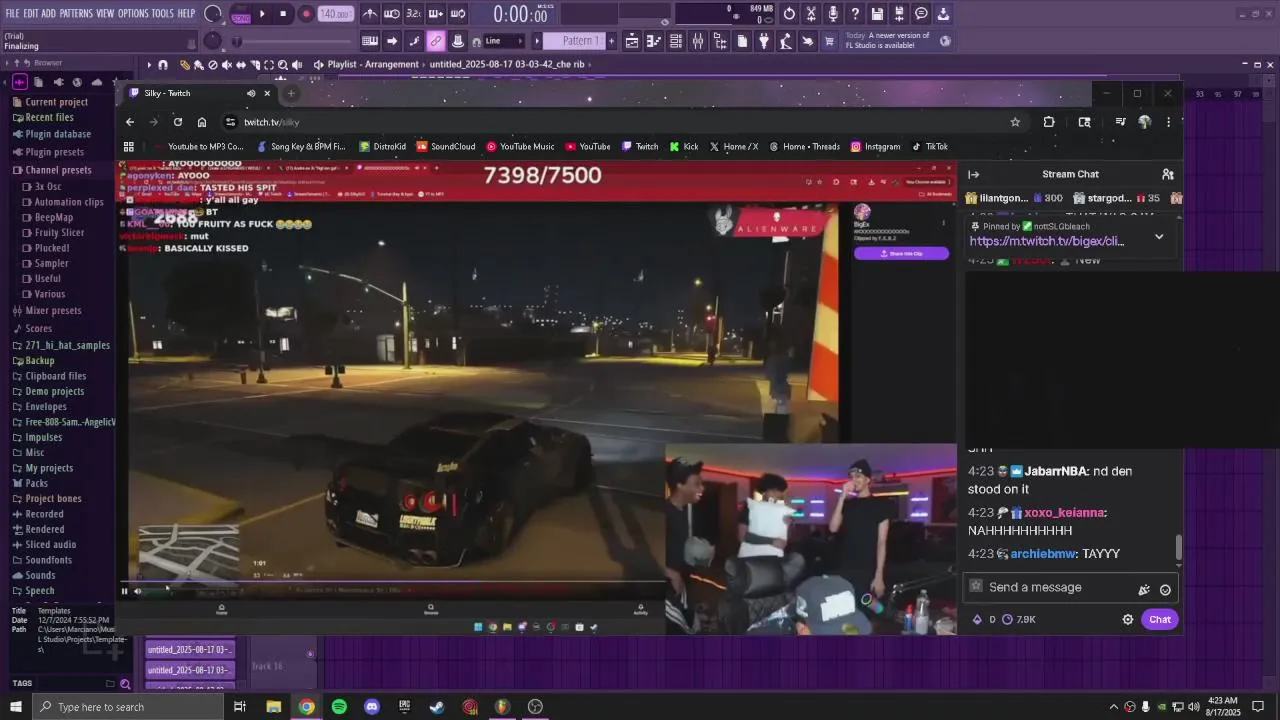The height and width of the screenshot is (720, 1280).
Task: Click the FL Studio play button
Action: click(262, 14)
